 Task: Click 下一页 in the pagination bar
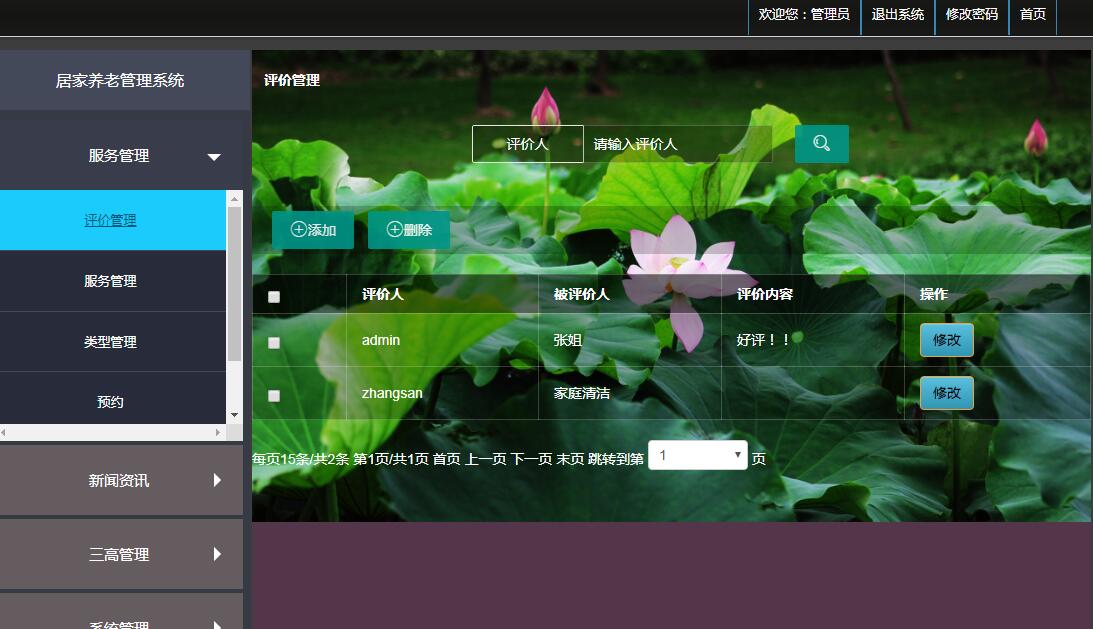point(531,459)
